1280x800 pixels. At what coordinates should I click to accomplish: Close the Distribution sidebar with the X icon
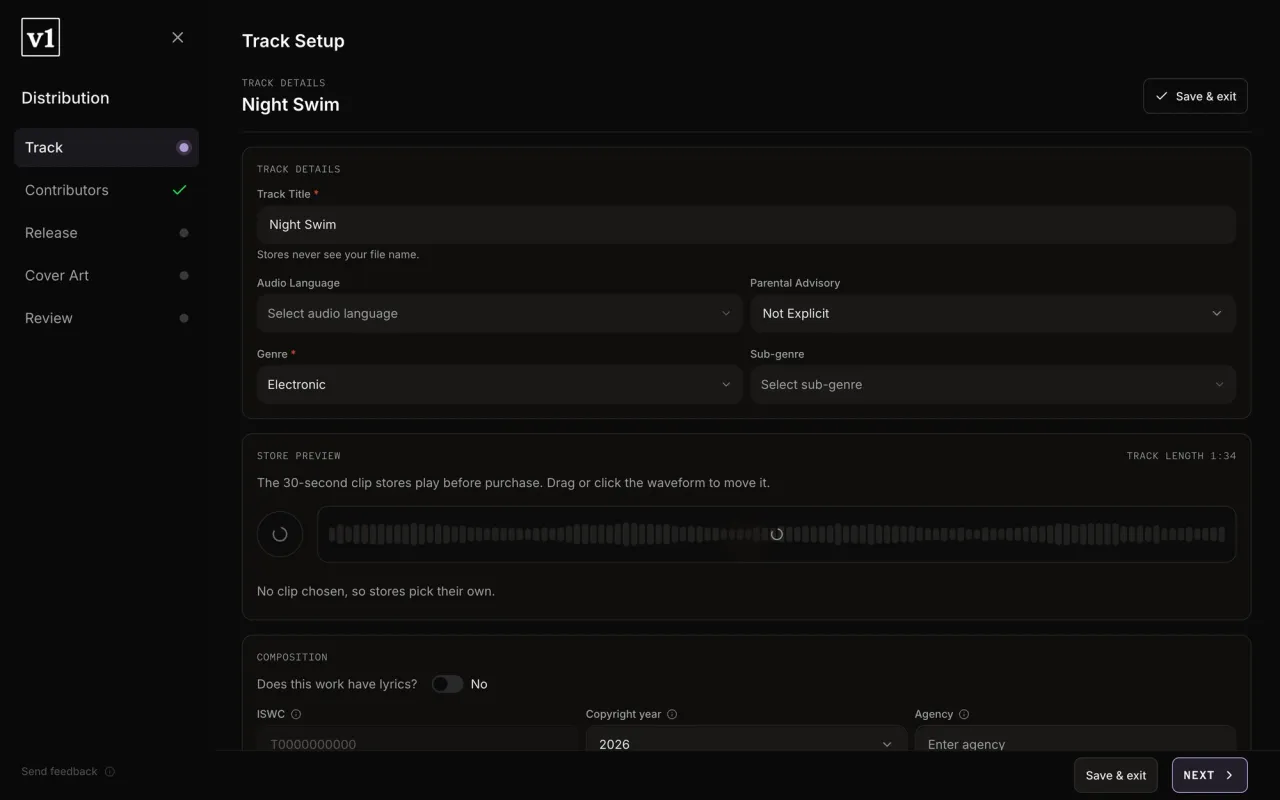[x=177, y=37]
